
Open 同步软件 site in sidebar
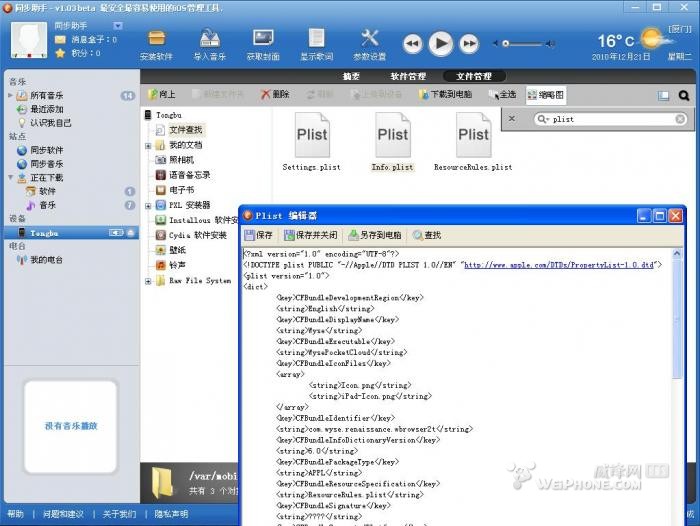[46, 150]
